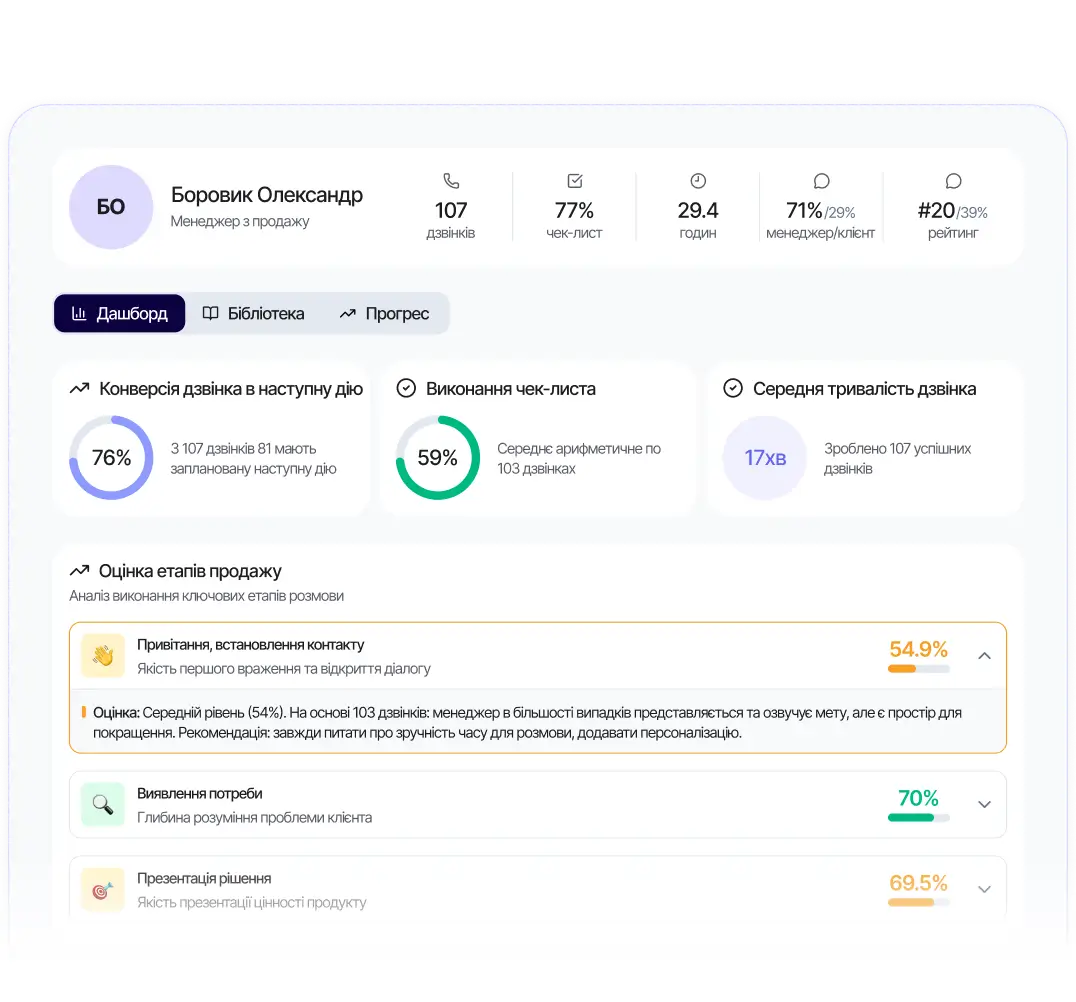Click the clock icon above 29.4 годин
This screenshot has height=1002, width=1076.
(697, 181)
